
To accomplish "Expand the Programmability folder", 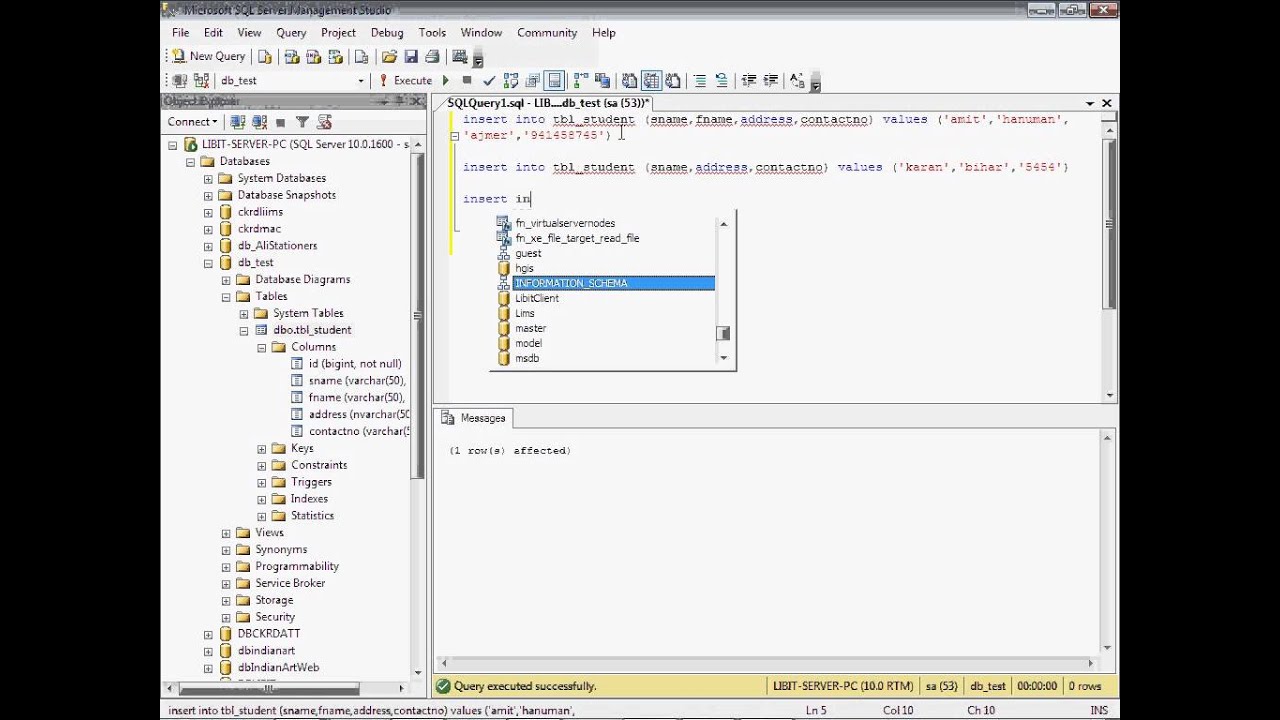I will pos(226,566).
